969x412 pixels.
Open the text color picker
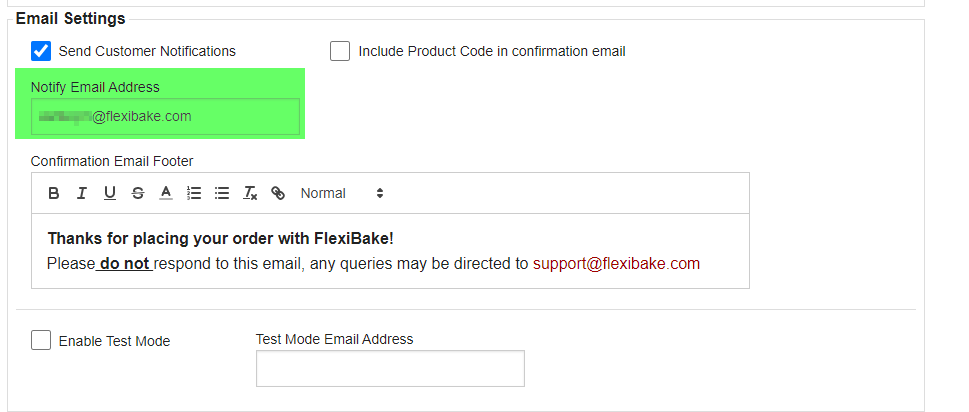pyautogui.click(x=166, y=193)
